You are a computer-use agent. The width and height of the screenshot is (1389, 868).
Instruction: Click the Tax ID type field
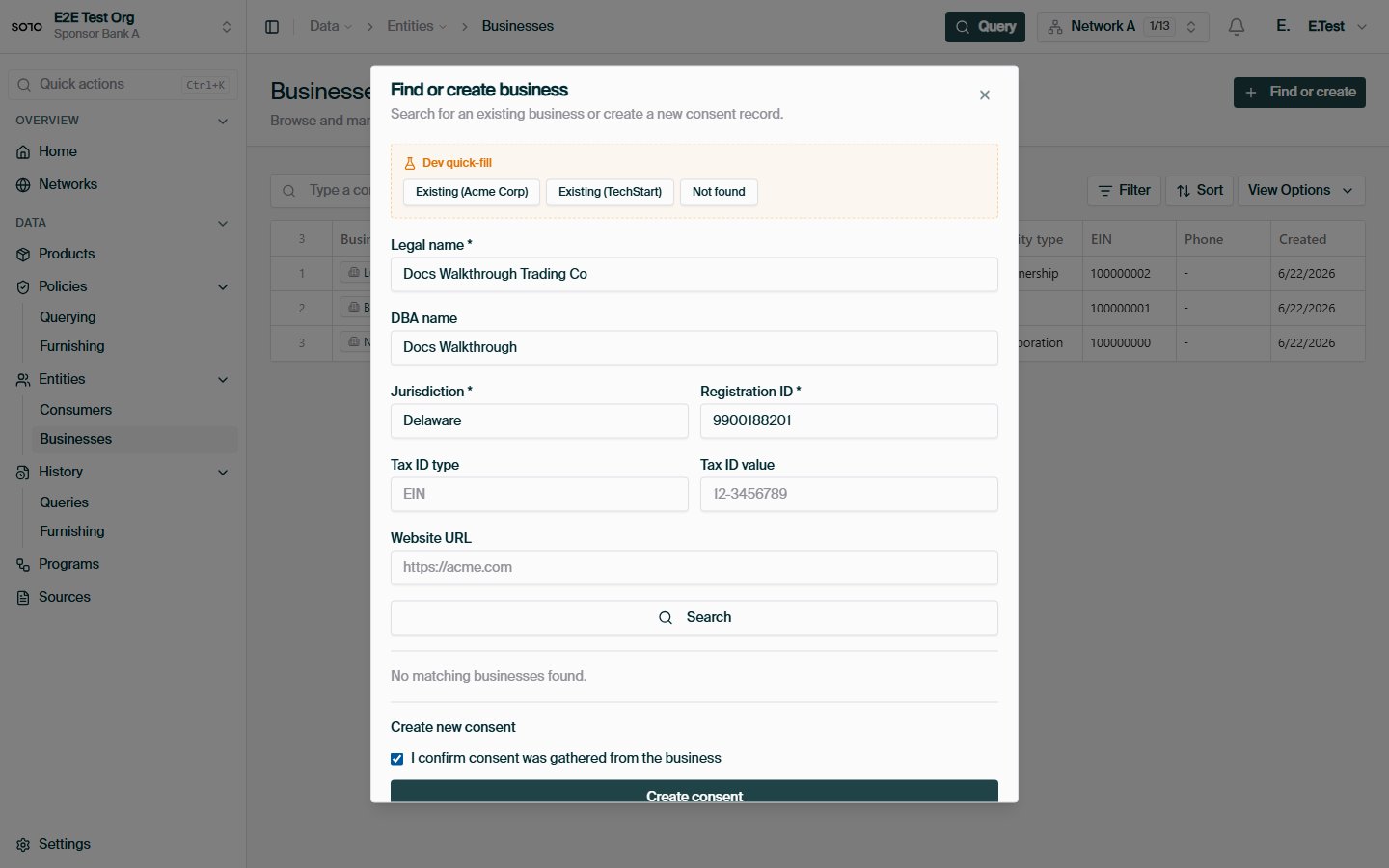click(539, 495)
